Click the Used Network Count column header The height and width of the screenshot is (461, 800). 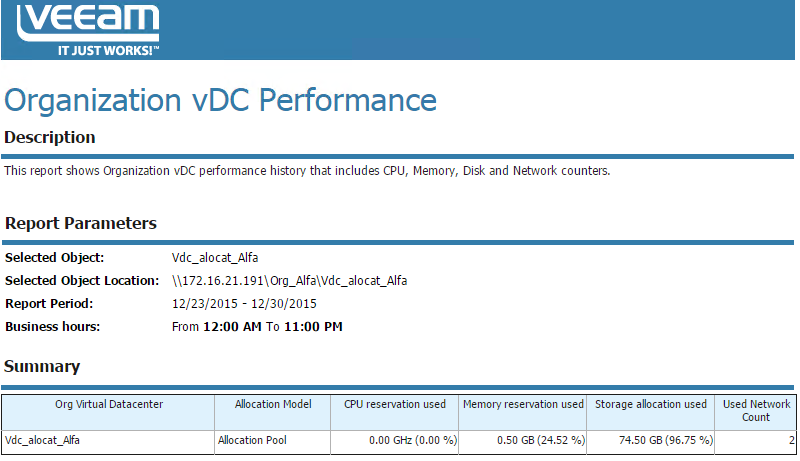tap(756, 411)
